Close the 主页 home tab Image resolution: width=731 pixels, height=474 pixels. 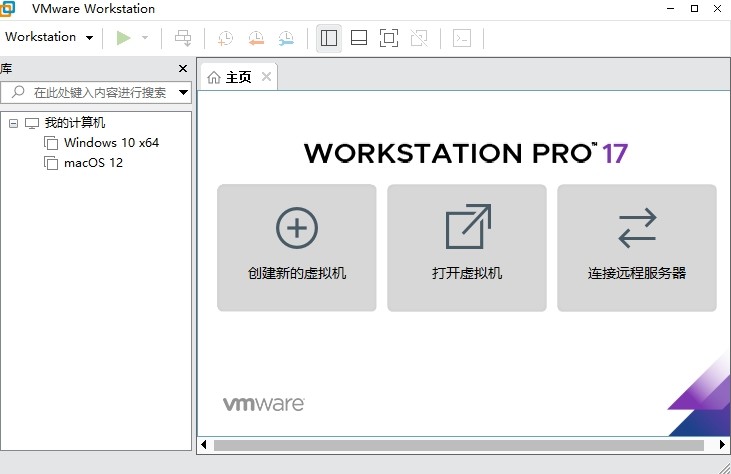point(266,76)
